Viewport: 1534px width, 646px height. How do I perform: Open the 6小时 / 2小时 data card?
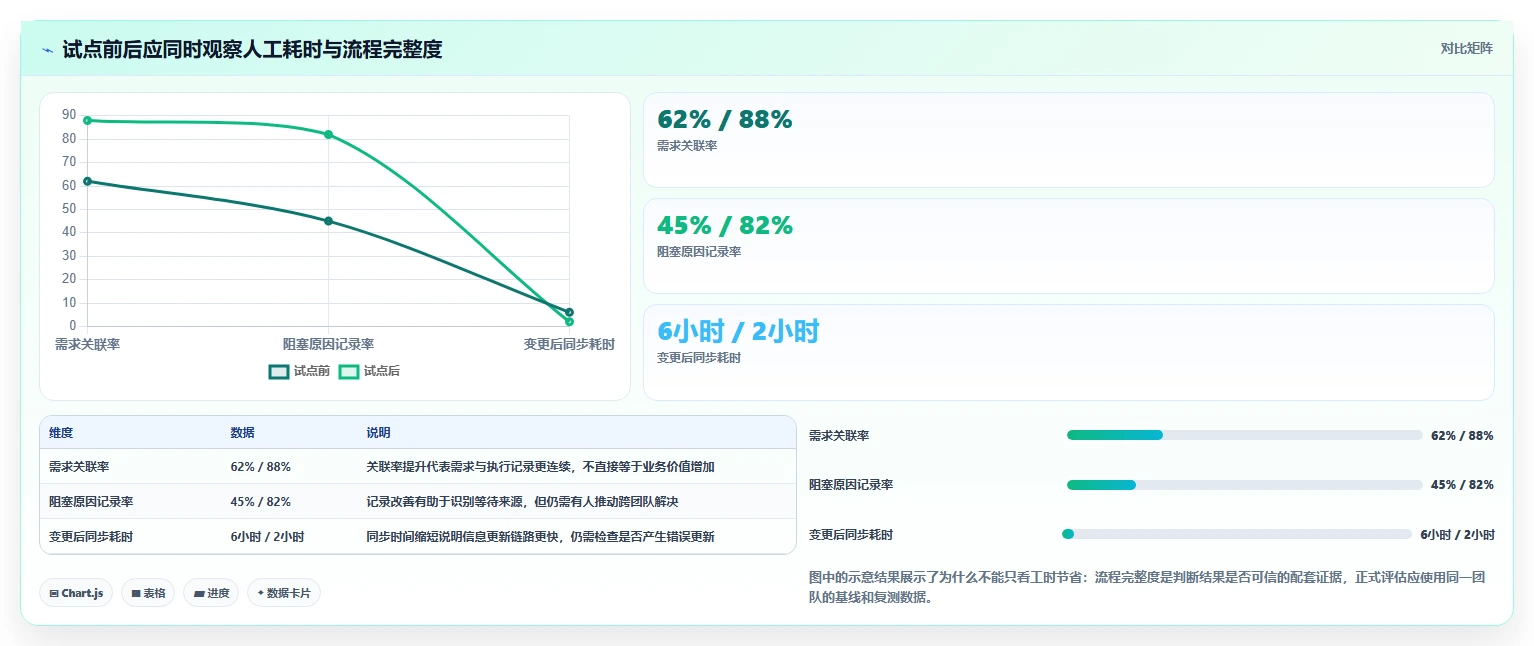tap(1068, 352)
